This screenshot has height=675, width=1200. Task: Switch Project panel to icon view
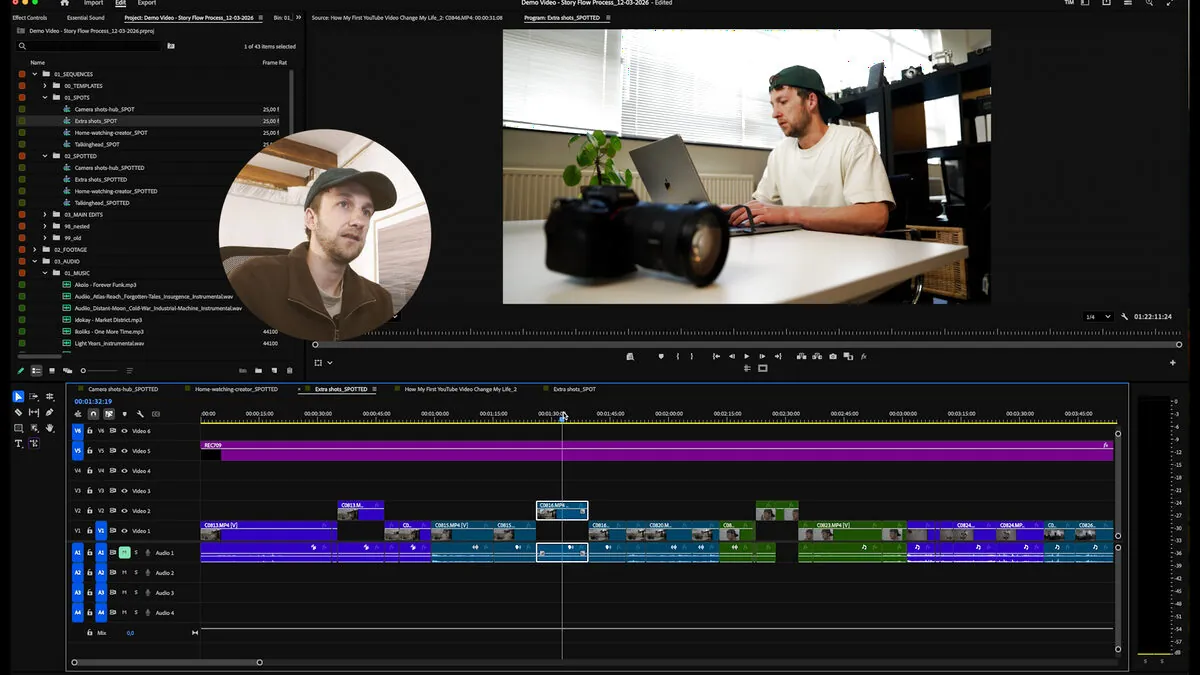click(x=52, y=371)
